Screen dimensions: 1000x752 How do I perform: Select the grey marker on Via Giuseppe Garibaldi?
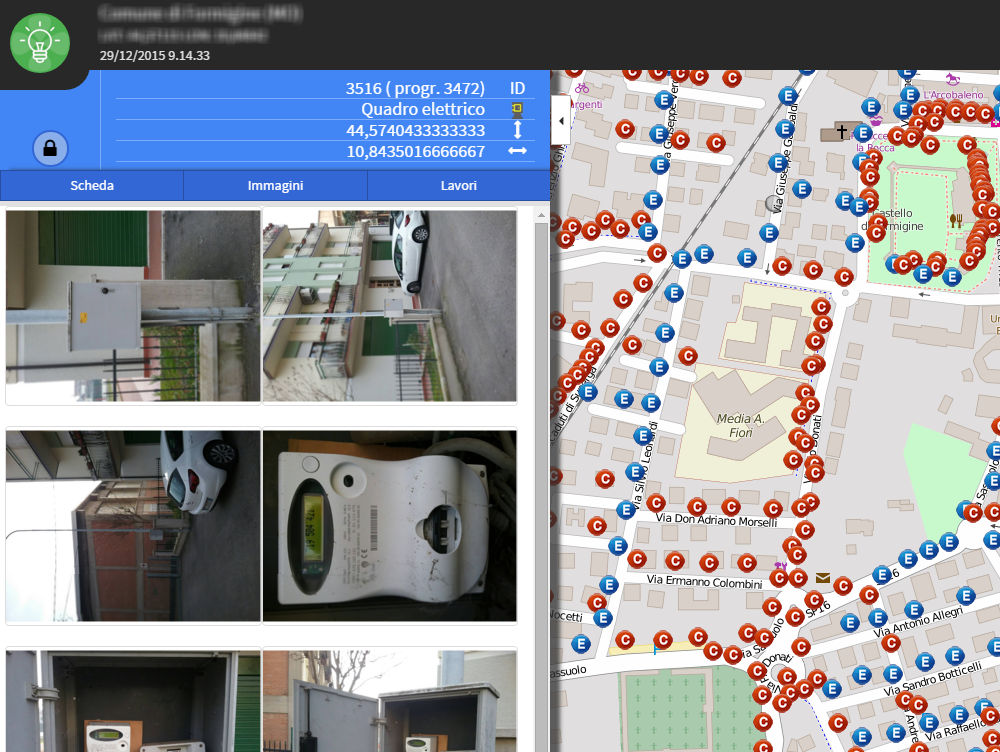[772, 204]
